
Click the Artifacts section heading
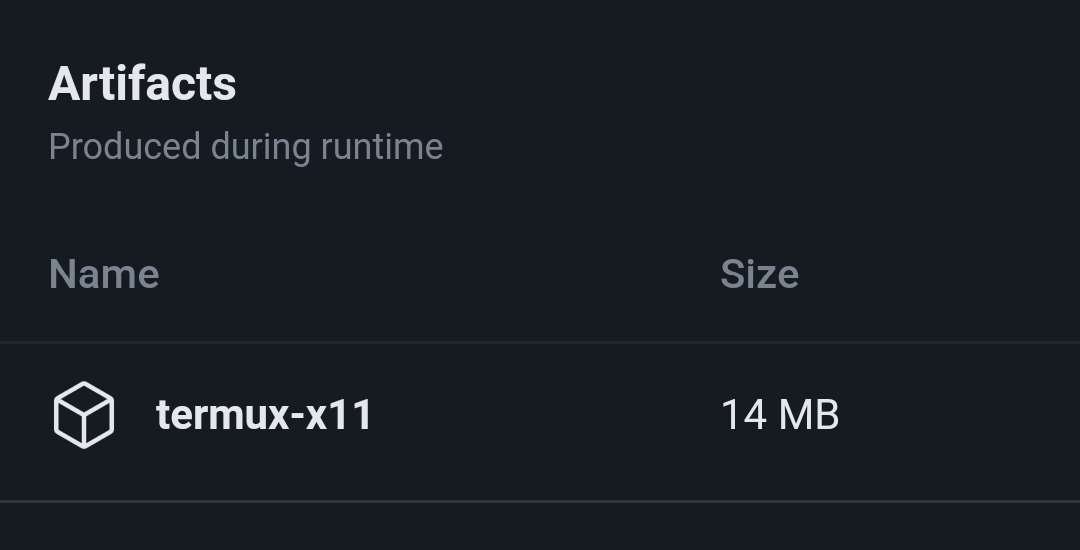(142, 83)
